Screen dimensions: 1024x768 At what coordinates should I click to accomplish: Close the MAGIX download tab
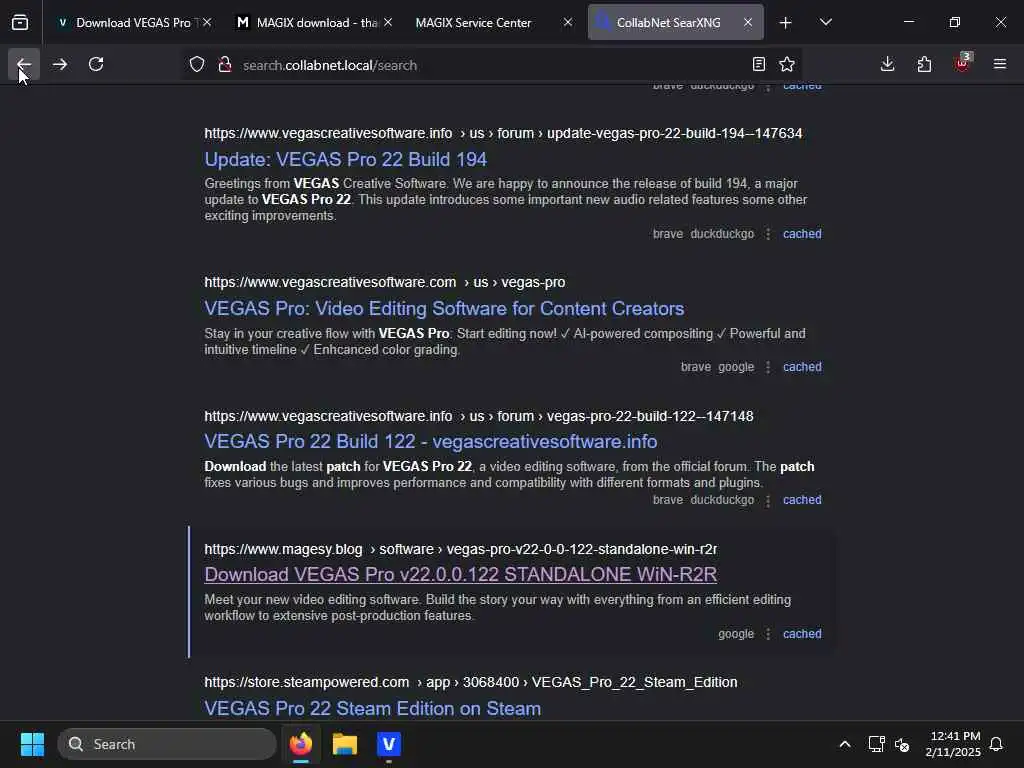click(388, 22)
